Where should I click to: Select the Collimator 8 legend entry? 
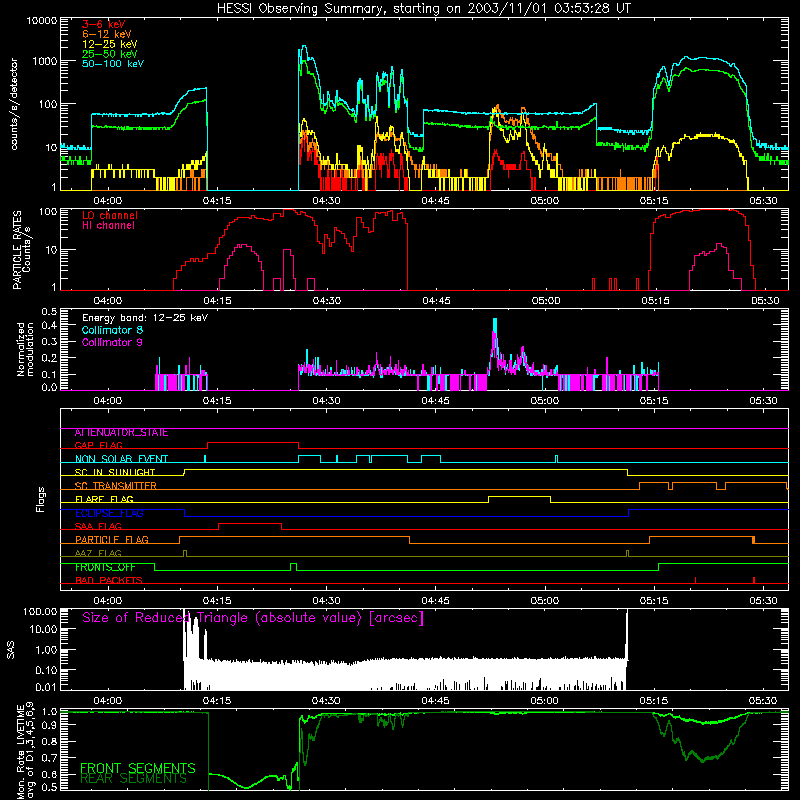[x=112, y=330]
